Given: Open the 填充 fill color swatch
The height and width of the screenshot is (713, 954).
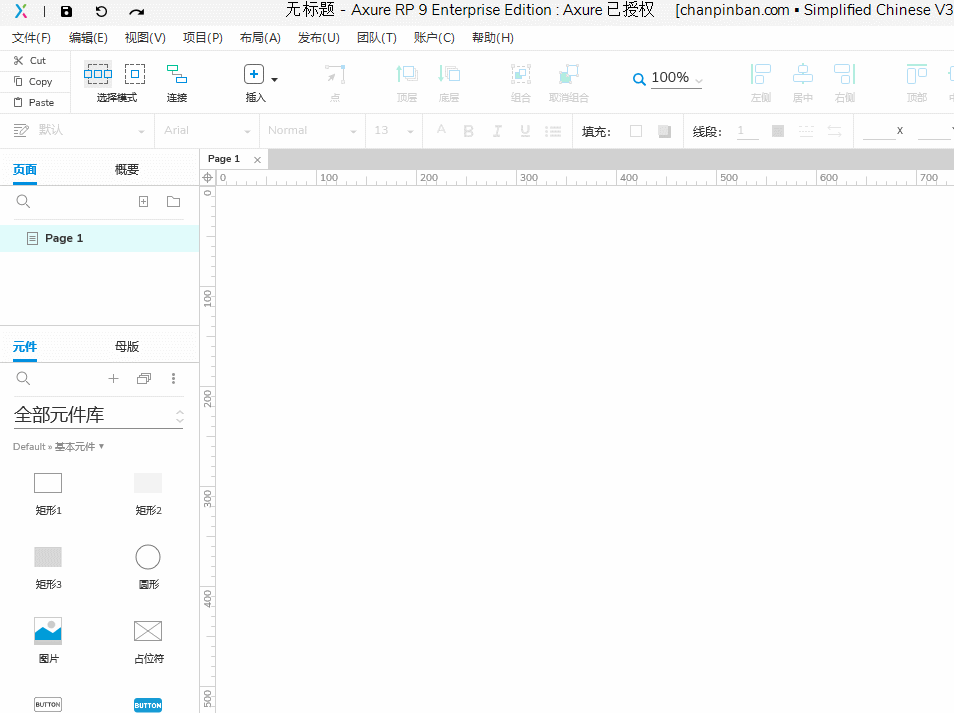Looking at the screenshot, I should tap(636, 131).
